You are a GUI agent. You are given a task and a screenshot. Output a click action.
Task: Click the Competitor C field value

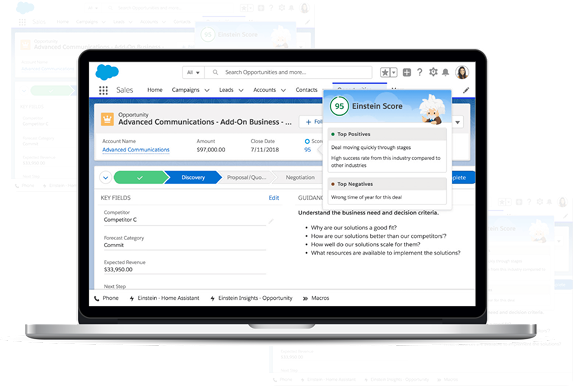(120, 220)
